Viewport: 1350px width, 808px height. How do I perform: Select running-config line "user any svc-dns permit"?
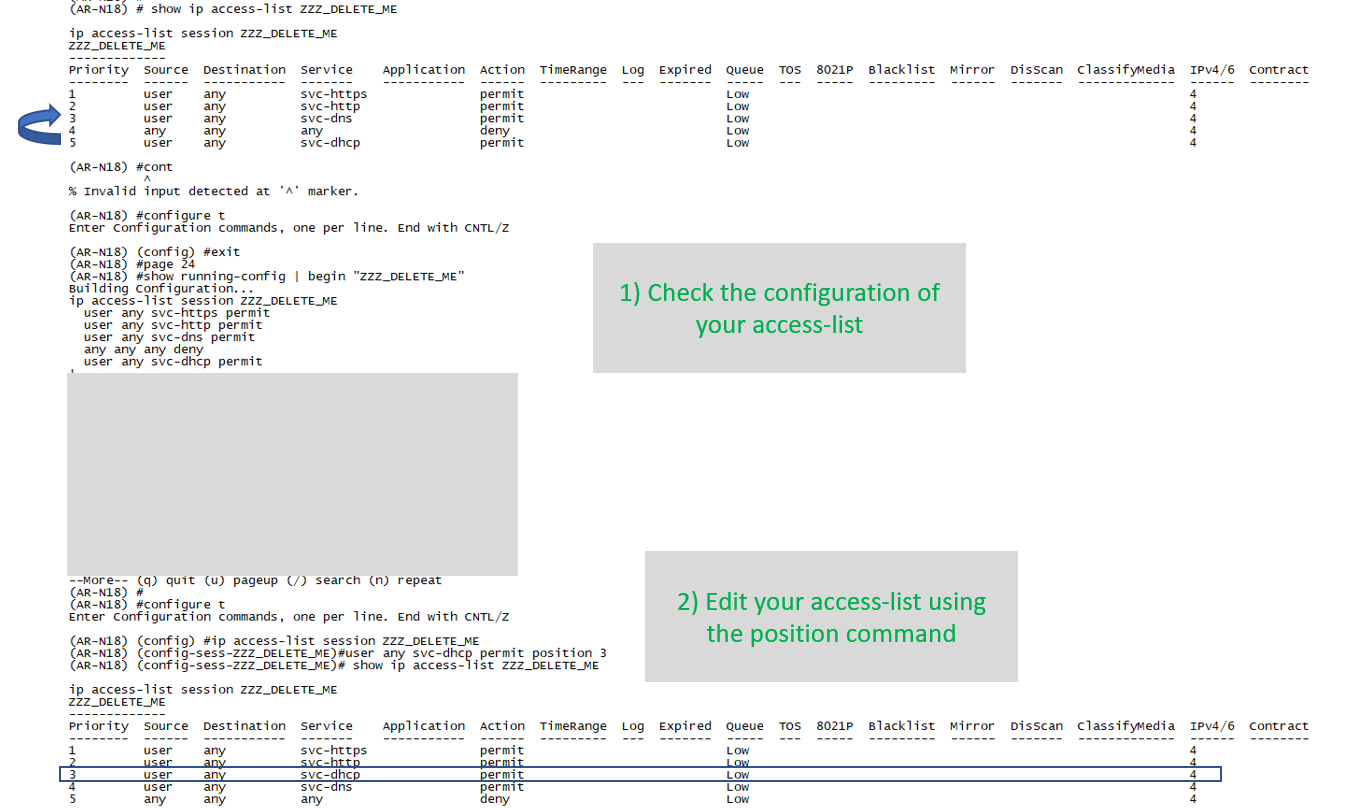coord(169,337)
